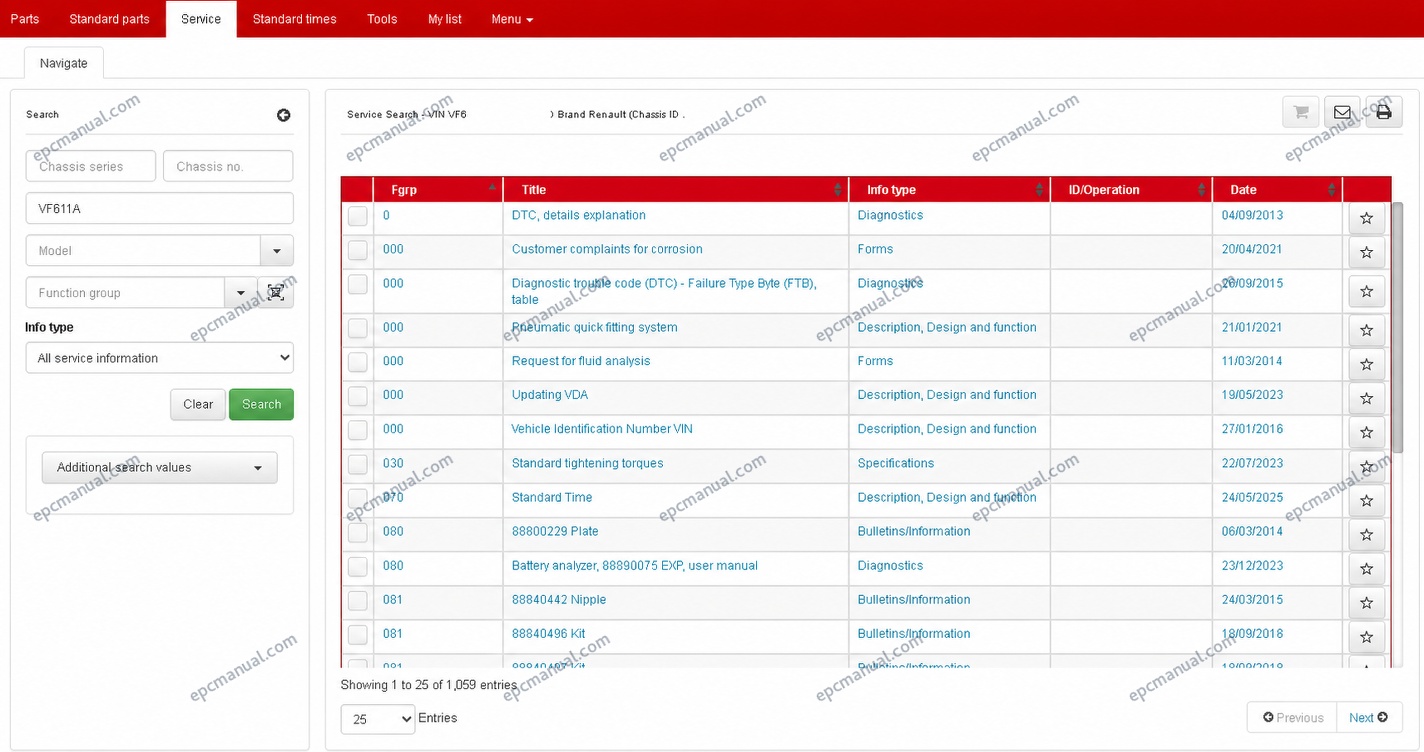Viewport: 1424px width, 752px height.
Task: Star the 'Standard tightening torques' row
Action: point(1366,466)
